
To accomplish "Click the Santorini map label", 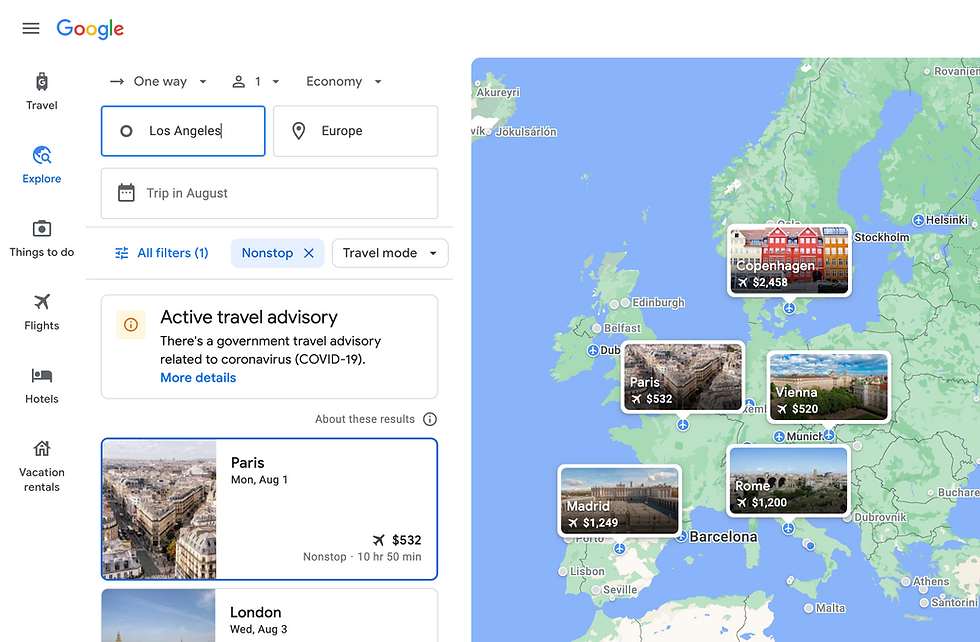I will click(954, 603).
